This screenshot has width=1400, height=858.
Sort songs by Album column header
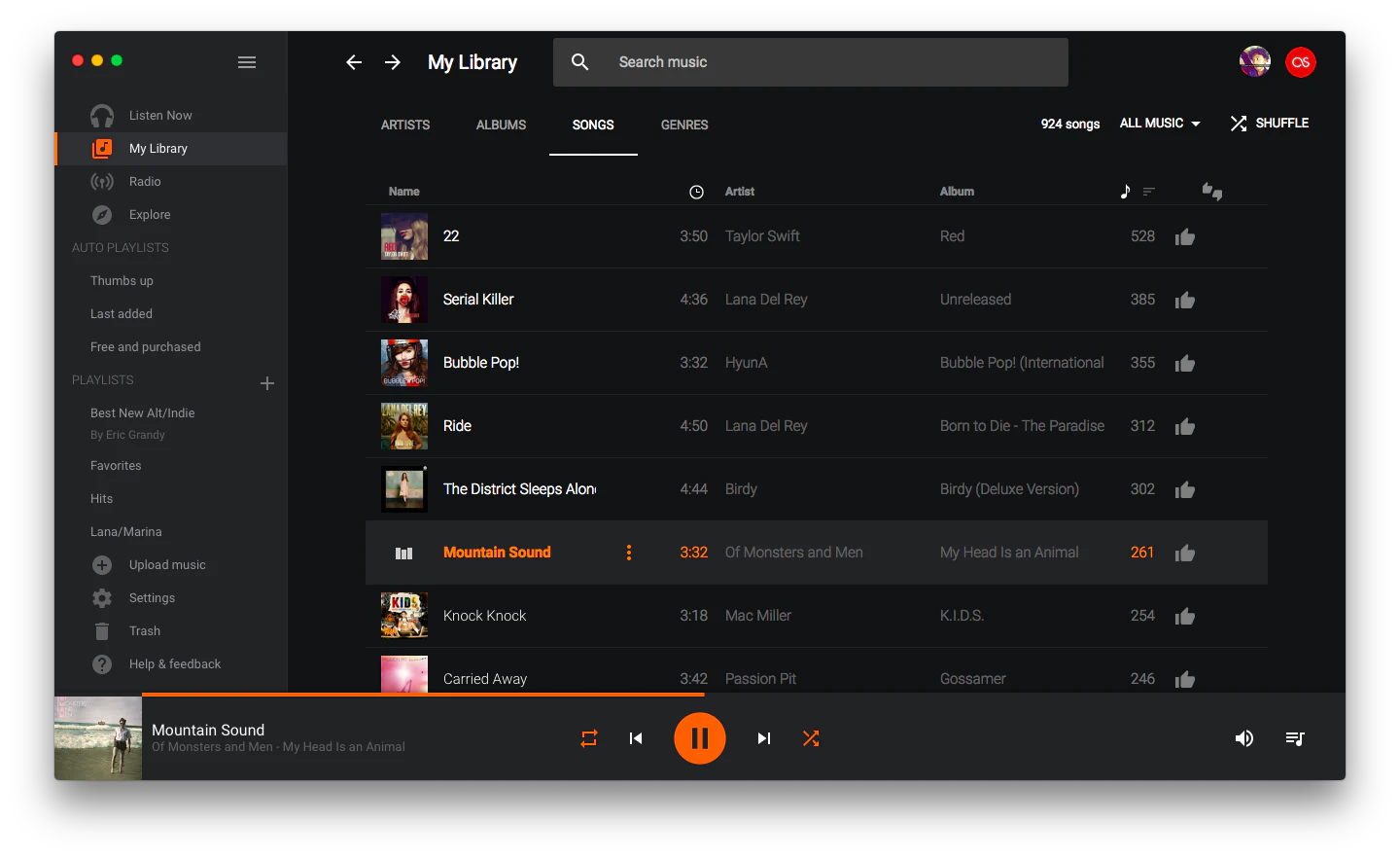(957, 192)
